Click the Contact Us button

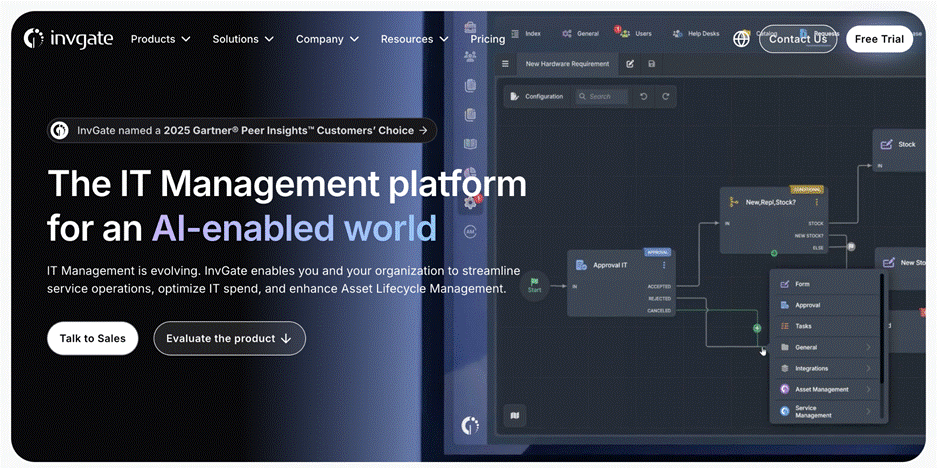[798, 39]
